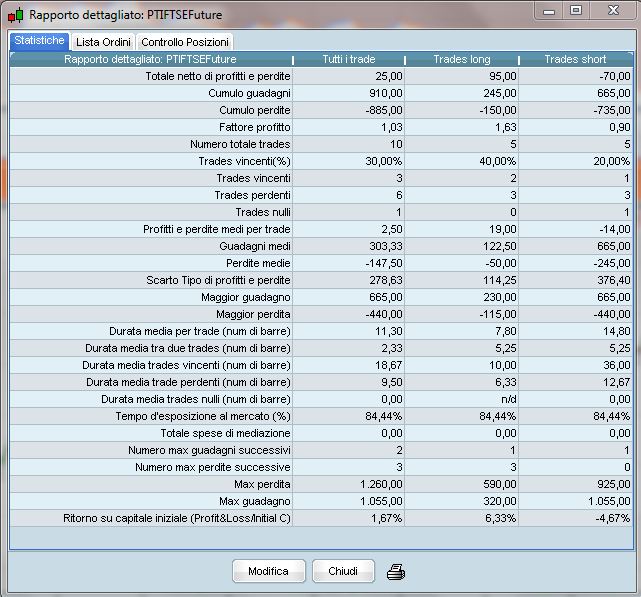This screenshot has width=641, height=597.
Task: Select the 'Max perdita' row label
Action: point(262,484)
